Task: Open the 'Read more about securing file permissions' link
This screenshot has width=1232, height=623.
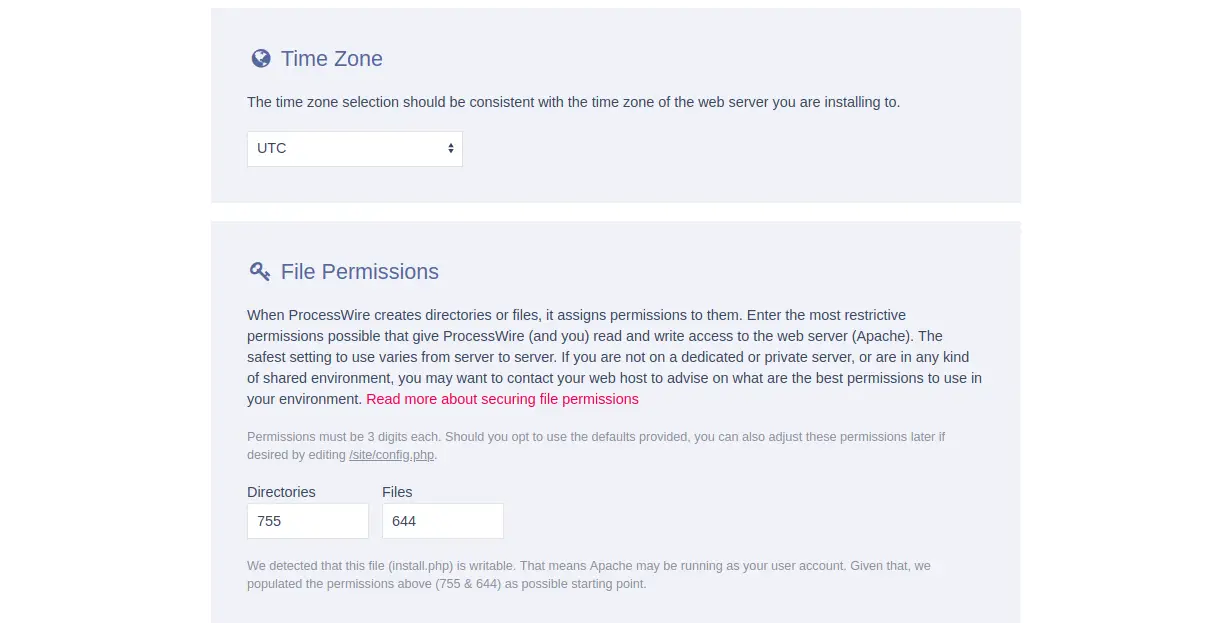Action: 502,399
